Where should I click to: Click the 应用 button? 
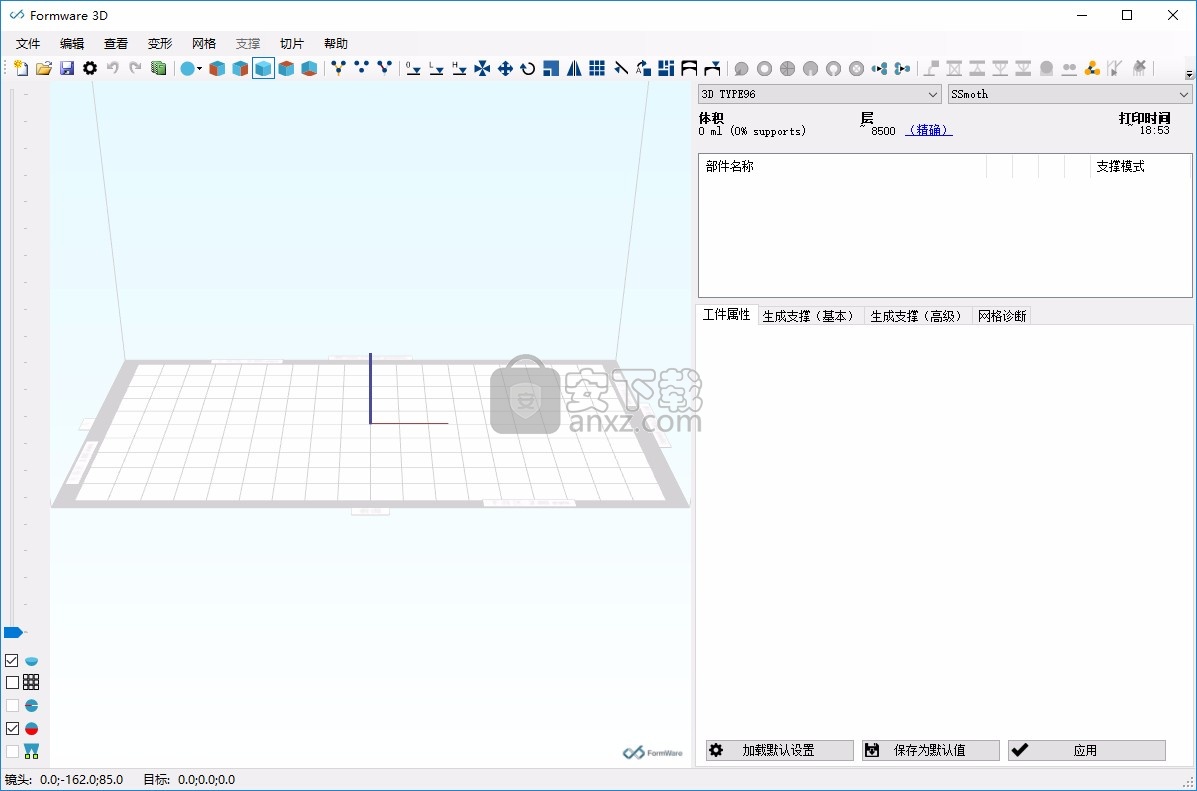click(1086, 751)
